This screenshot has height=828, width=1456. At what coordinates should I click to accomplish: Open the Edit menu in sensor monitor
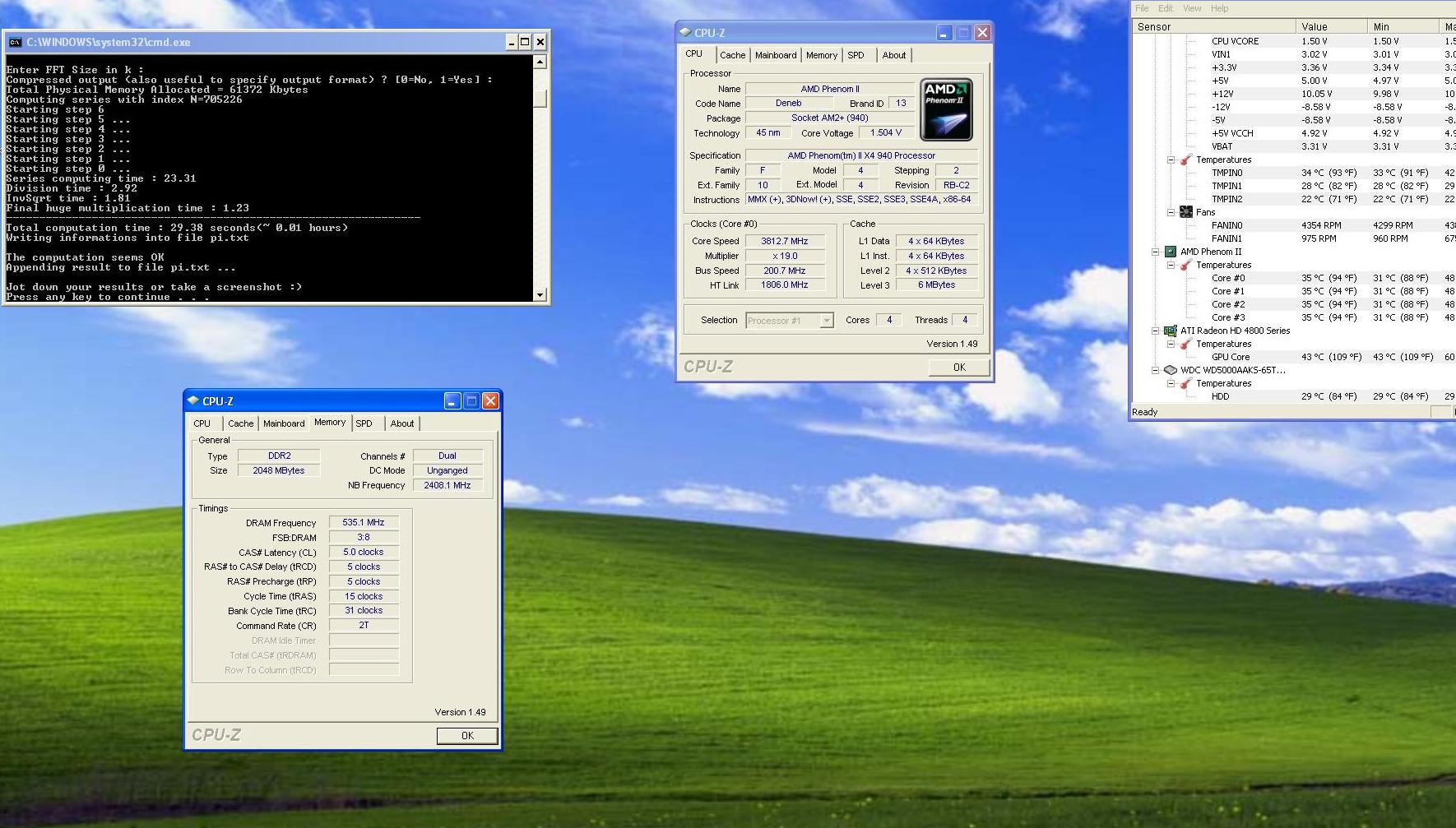pos(1166,8)
